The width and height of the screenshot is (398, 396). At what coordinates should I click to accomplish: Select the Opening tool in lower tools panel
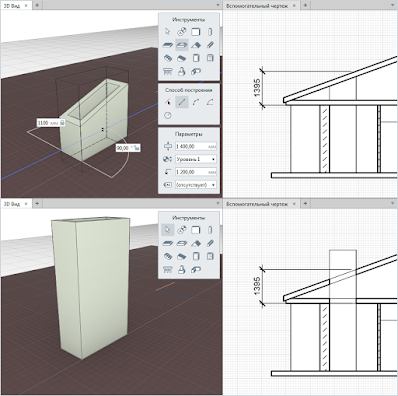coord(182,243)
